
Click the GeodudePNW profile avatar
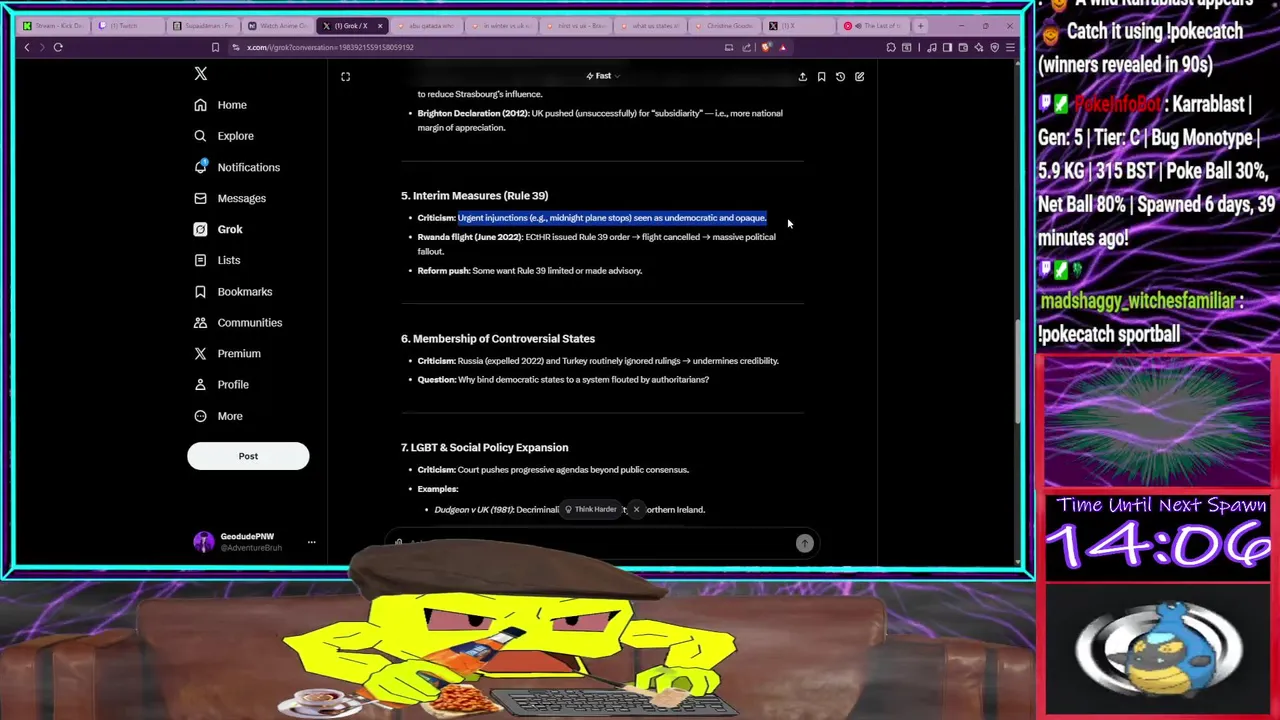click(x=203, y=542)
